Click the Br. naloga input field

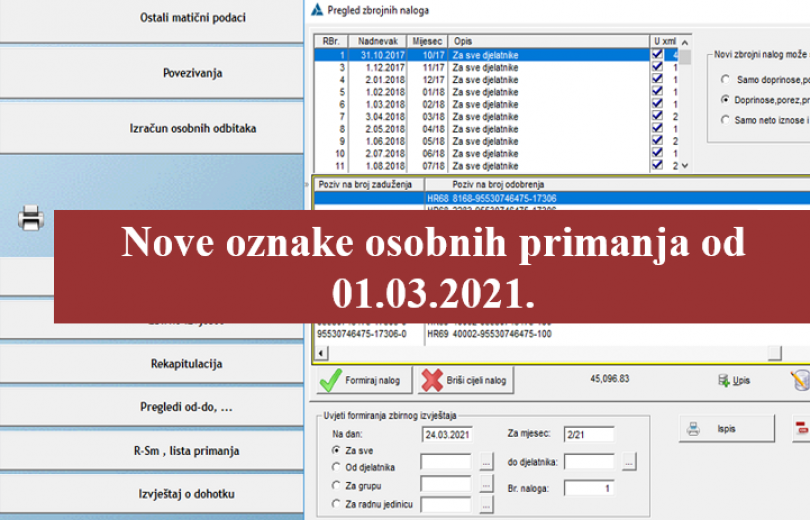point(589,488)
